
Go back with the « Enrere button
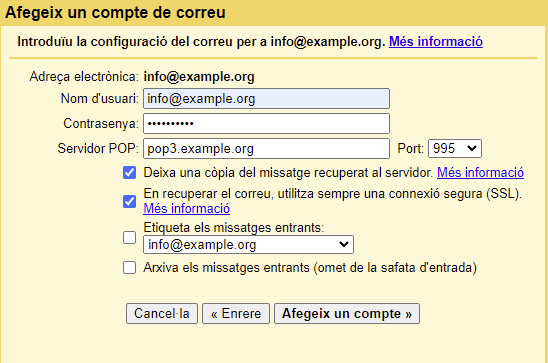click(x=236, y=313)
